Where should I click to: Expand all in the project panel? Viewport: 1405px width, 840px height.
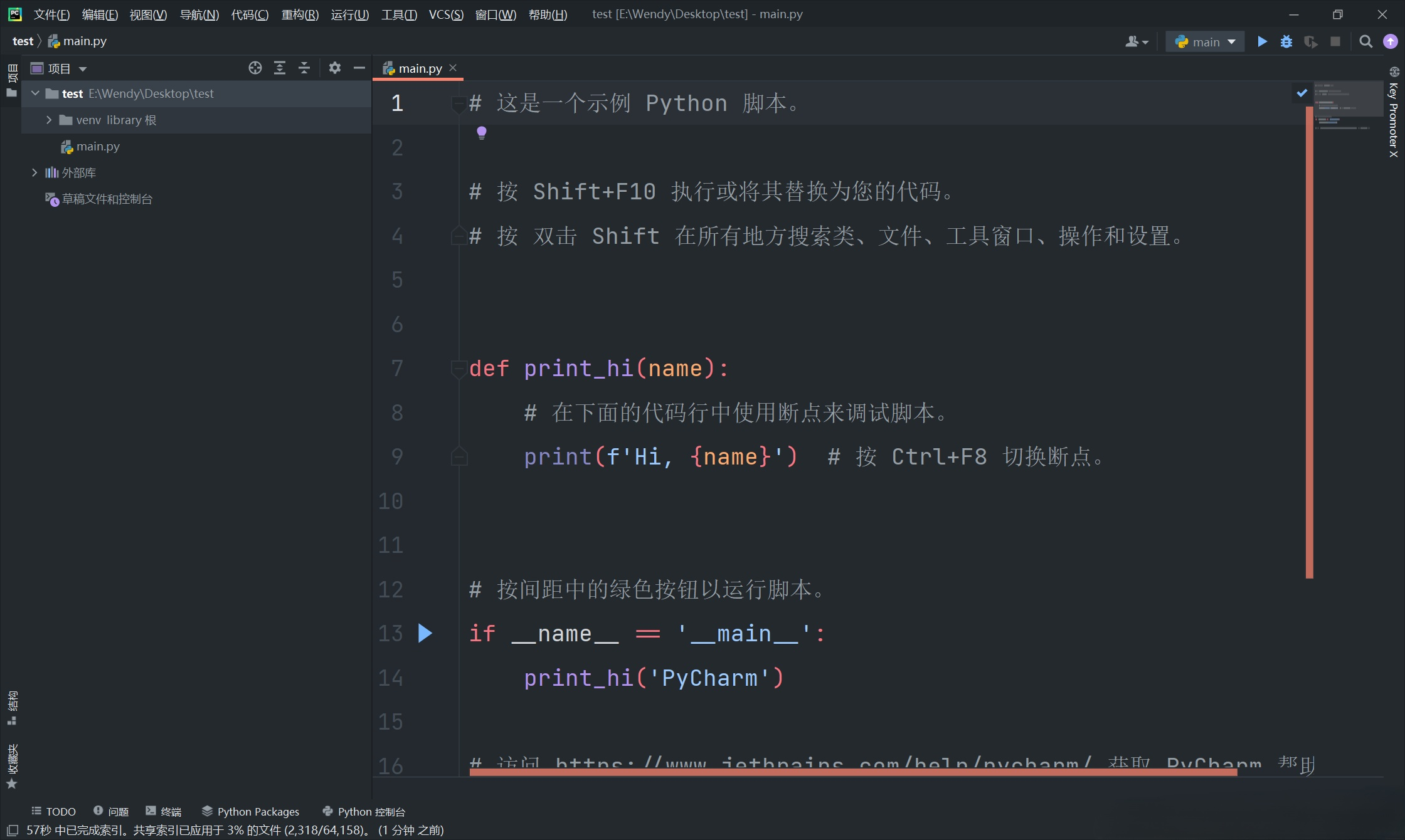[x=280, y=68]
